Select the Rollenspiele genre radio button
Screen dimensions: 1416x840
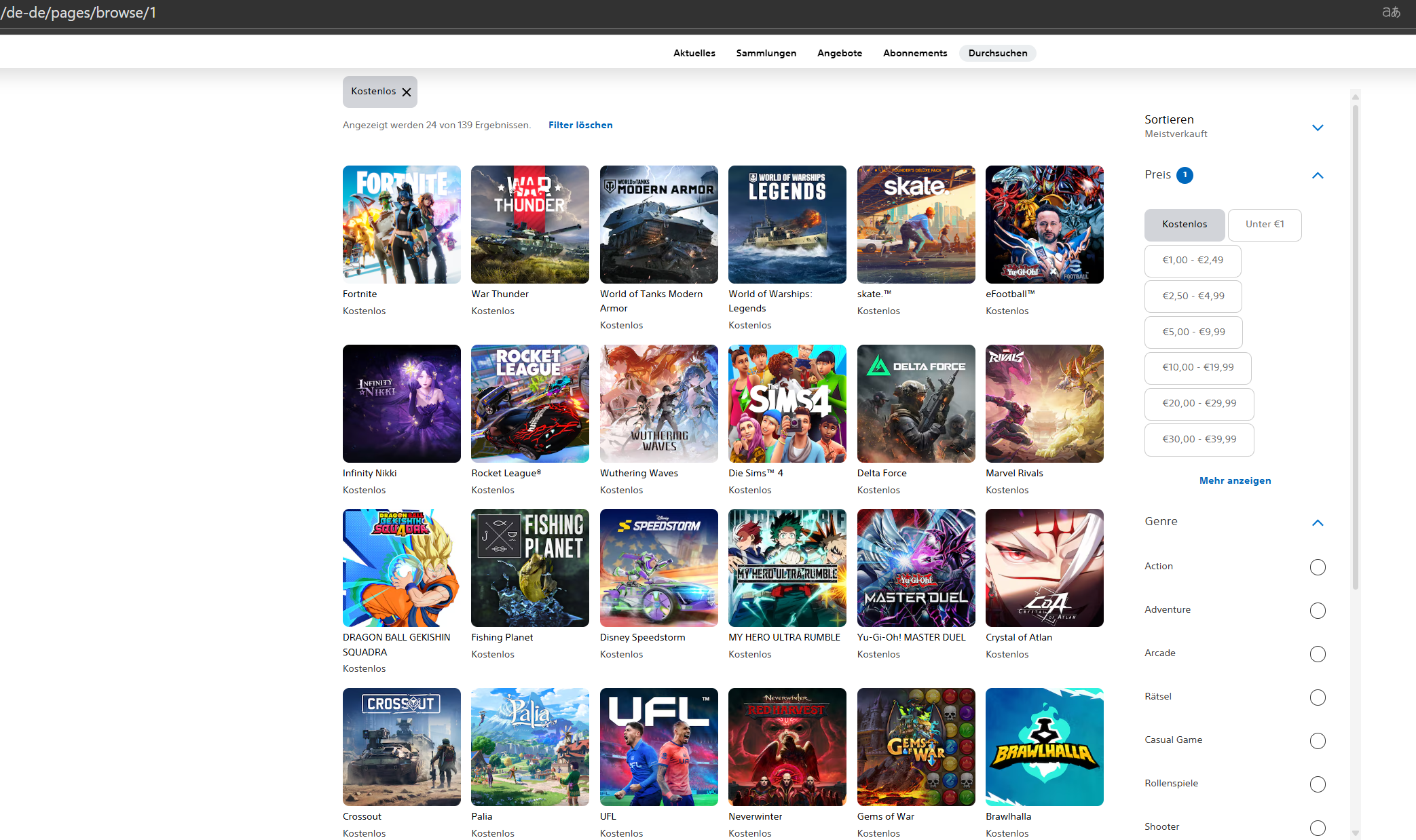click(x=1317, y=784)
